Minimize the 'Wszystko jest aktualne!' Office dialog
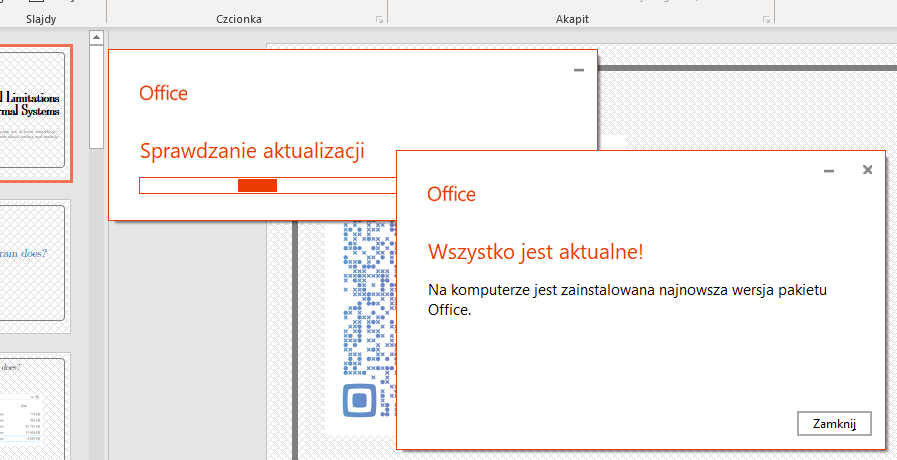This screenshot has width=897, height=460. click(x=828, y=170)
